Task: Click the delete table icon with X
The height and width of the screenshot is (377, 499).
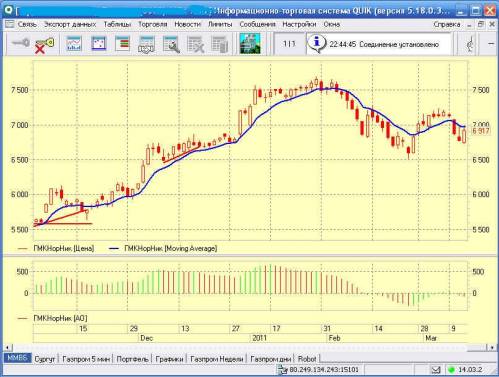Action: coord(195,44)
